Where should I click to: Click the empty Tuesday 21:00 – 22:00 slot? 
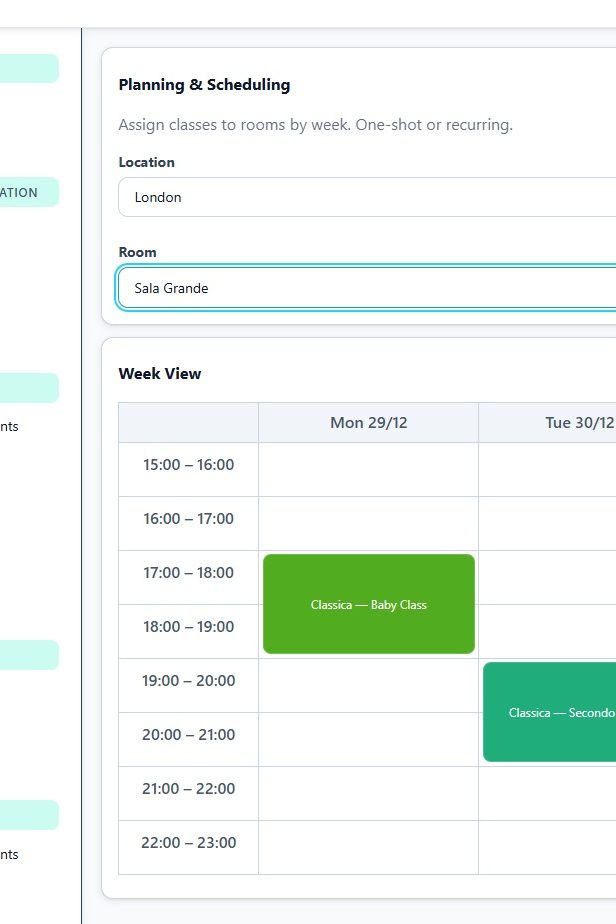pyautogui.click(x=548, y=793)
